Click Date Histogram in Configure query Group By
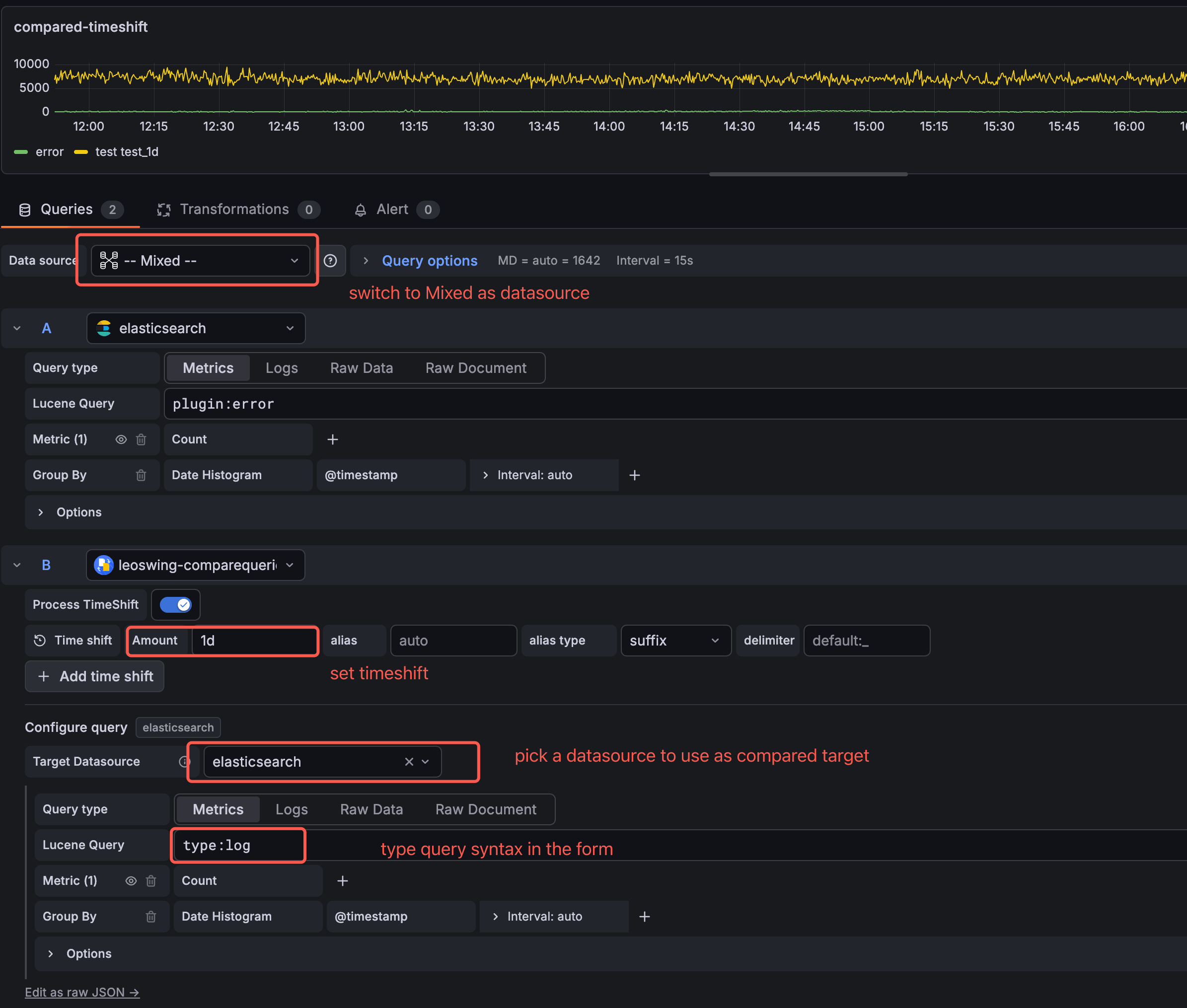This screenshot has width=1187, height=1008. coord(248,917)
